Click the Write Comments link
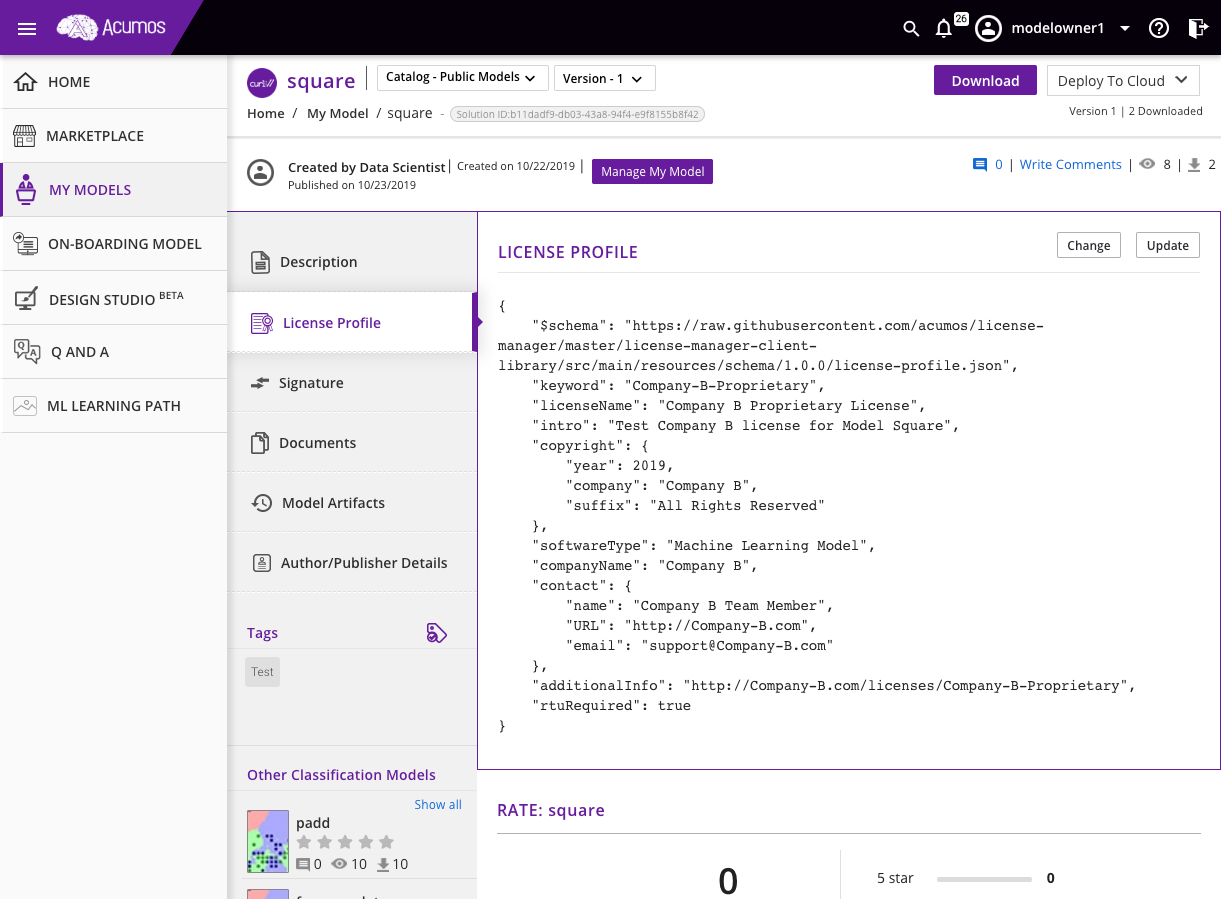1221x899 pixels. pyautogui.click(x=1070, y=165)
